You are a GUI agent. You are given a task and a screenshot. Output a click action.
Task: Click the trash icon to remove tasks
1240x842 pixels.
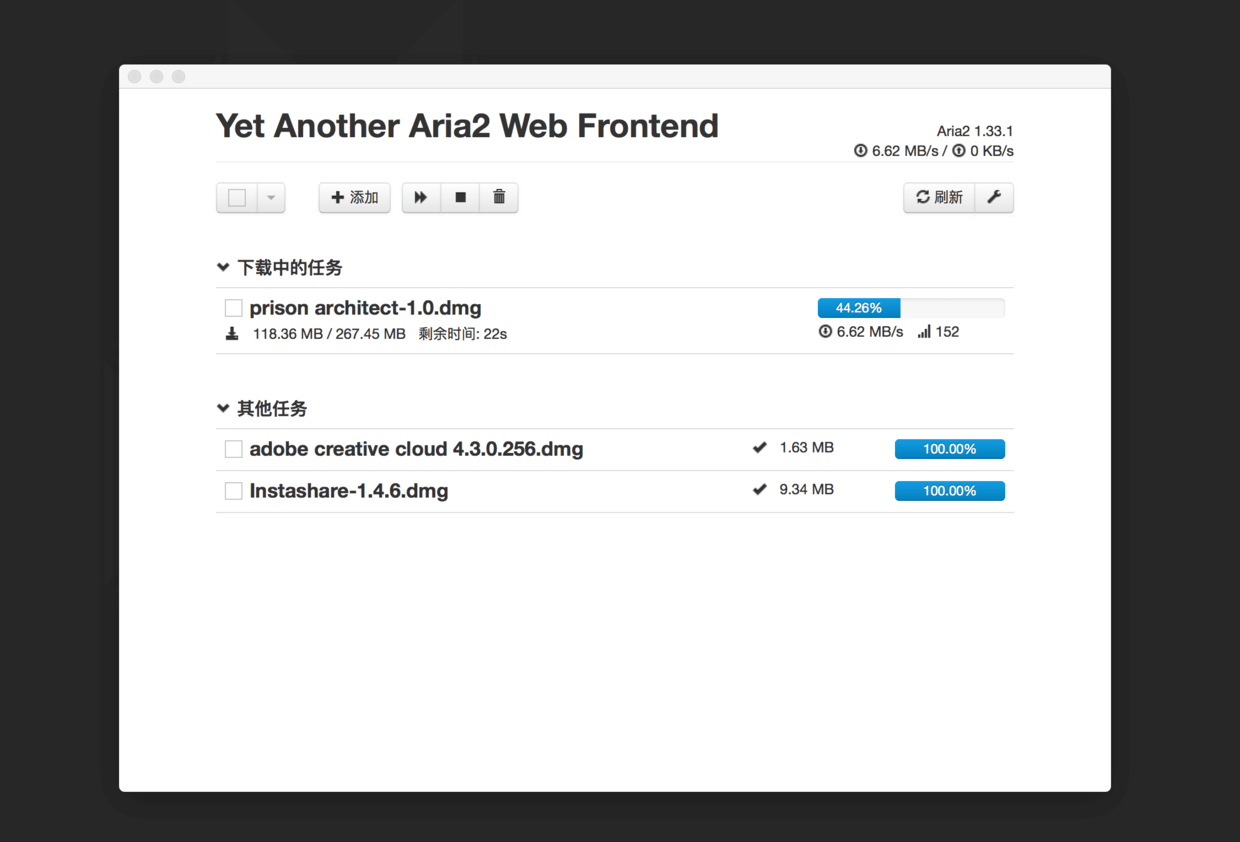499,198
